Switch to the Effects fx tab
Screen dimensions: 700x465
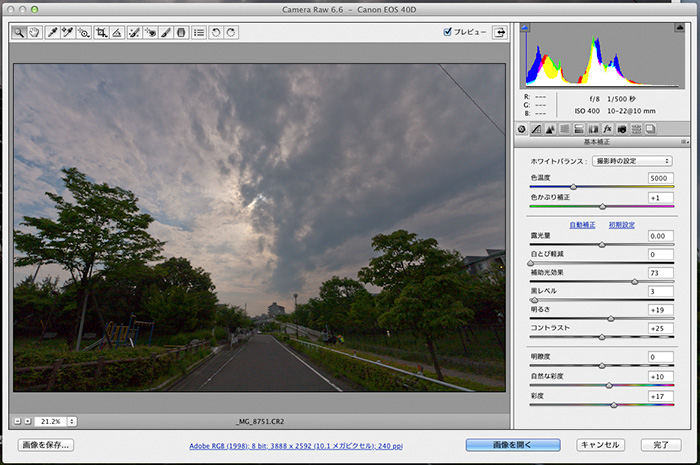tap(607, 129)
